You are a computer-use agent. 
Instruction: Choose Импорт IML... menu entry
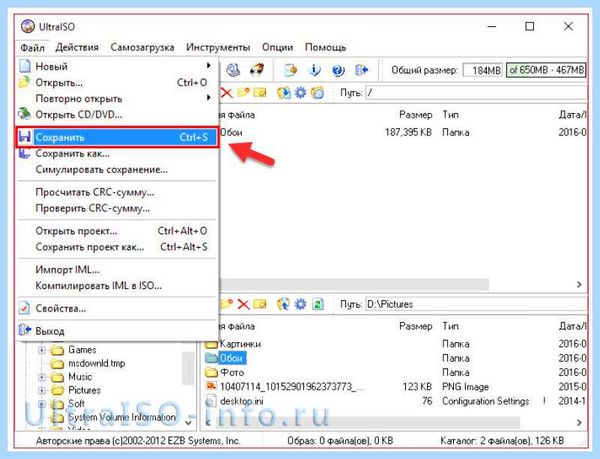(117, 270)
